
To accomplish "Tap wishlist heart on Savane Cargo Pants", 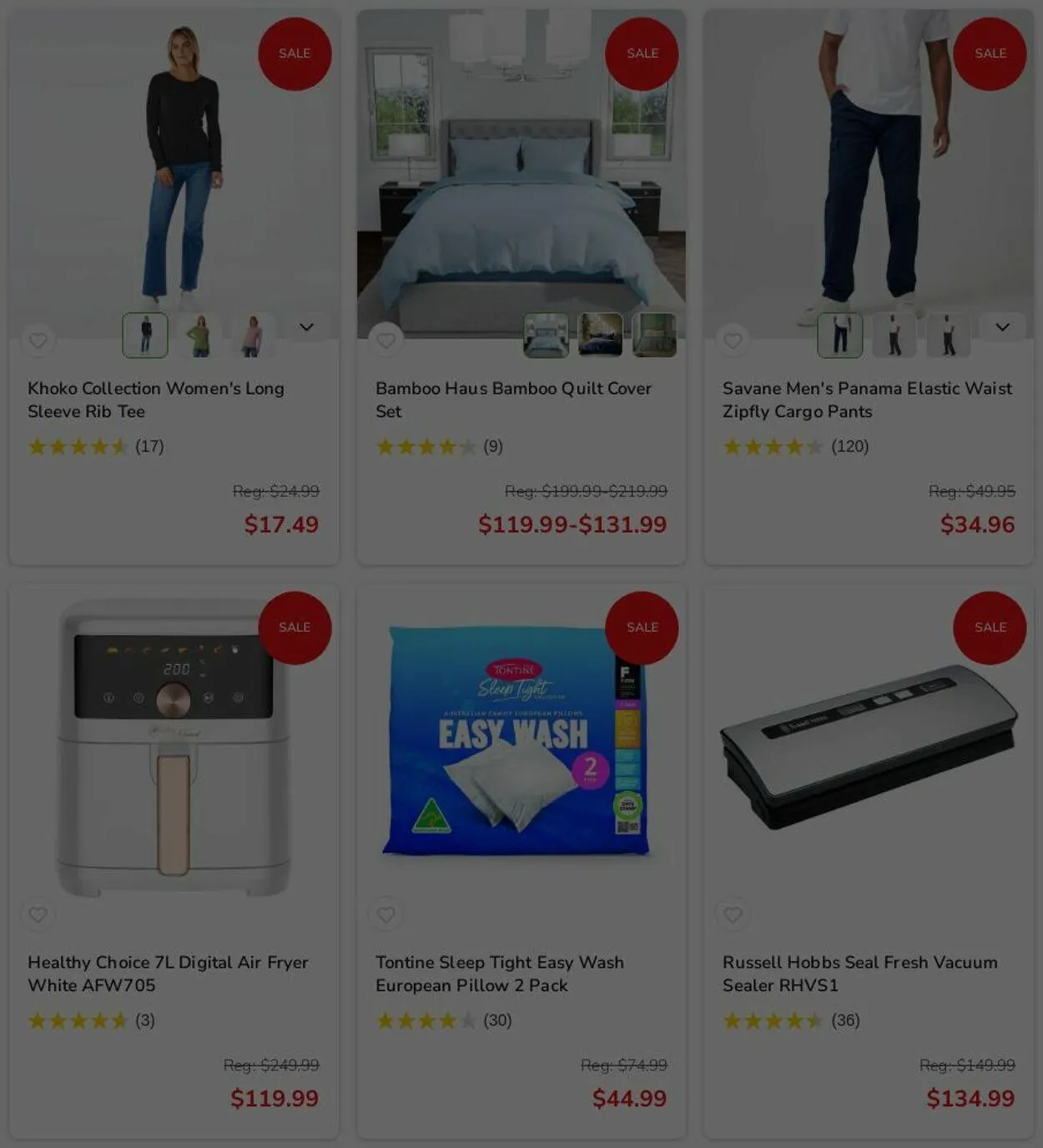I will click(733, 340).
